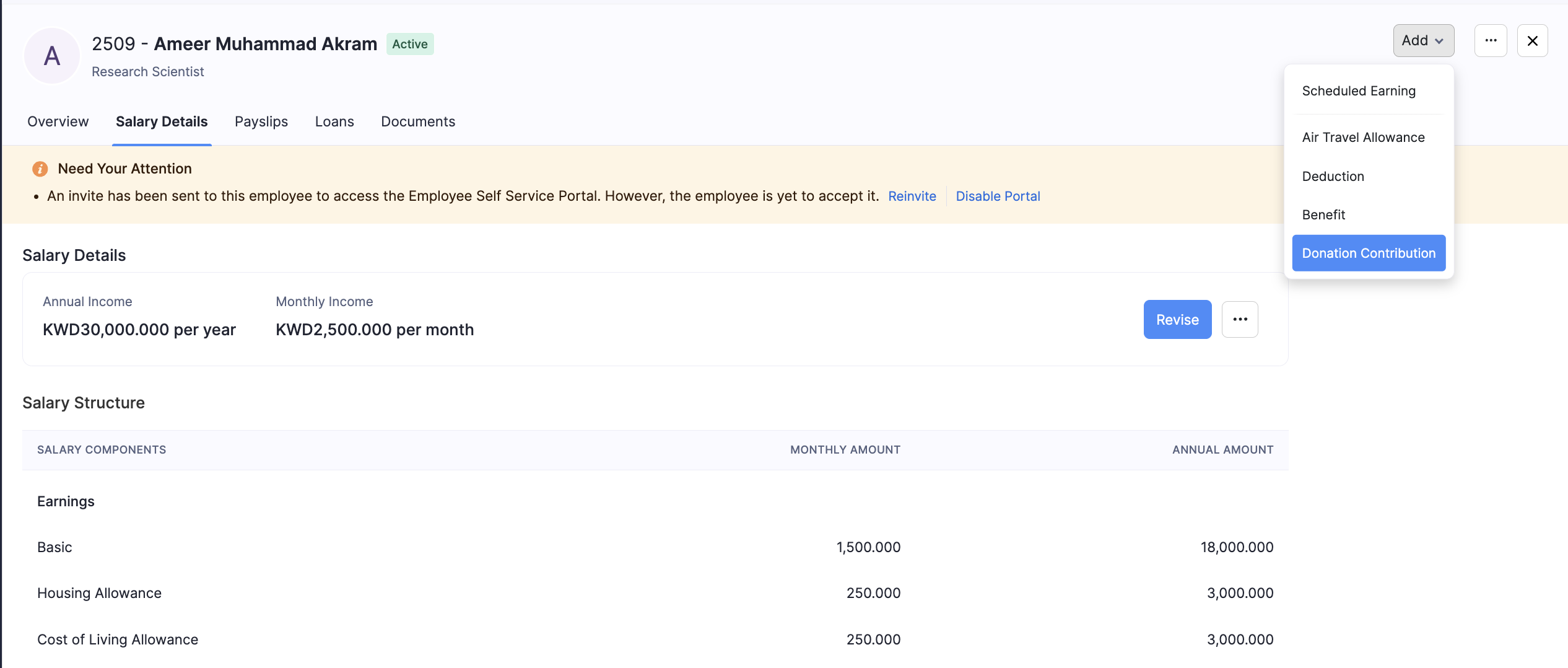Select Donation Contribution menu item
The image size is (1568, 668).
[x=1369, y=253]
